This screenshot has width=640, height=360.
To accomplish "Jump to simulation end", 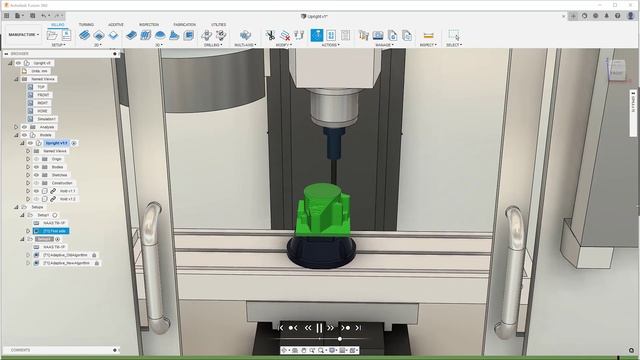I will pos(358,328).
